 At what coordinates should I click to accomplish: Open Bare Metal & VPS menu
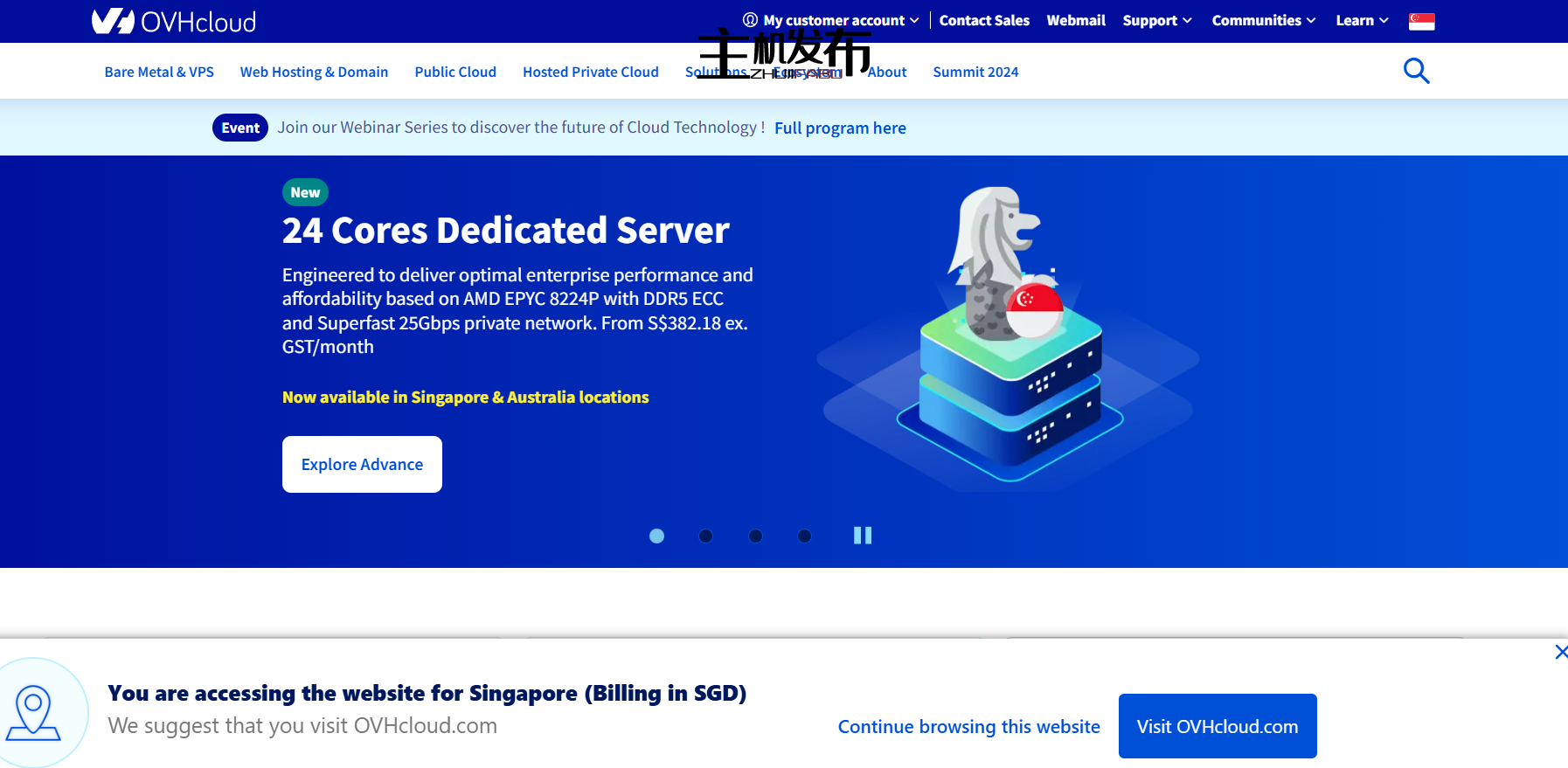[x=159, y=72]
